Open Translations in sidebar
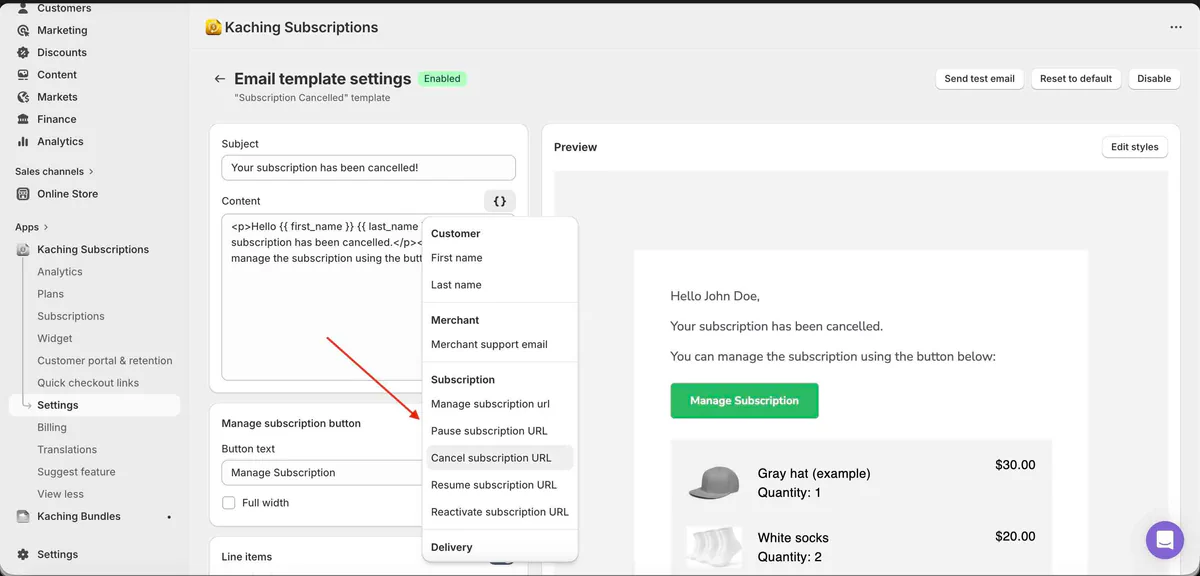 [67, 450]
